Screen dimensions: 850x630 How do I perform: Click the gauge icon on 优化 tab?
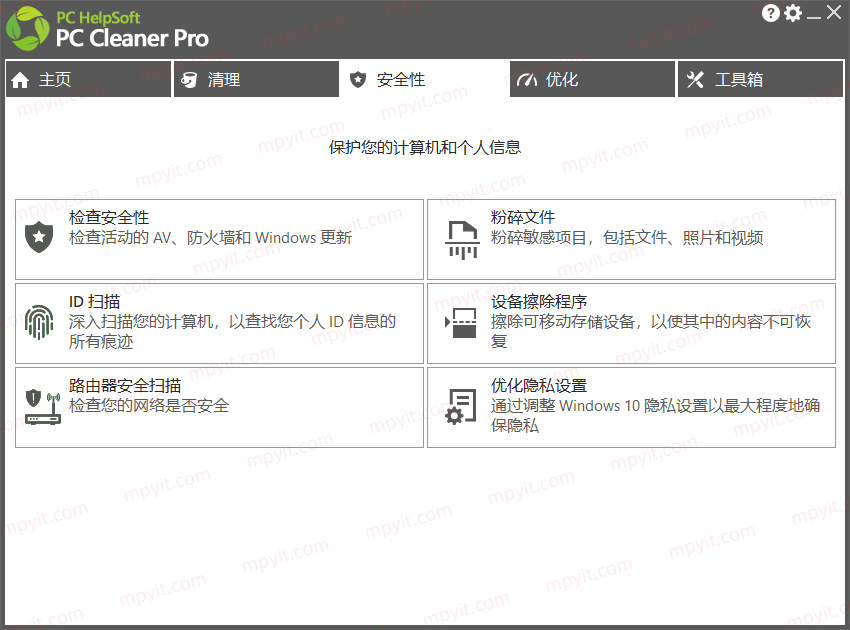526,80
